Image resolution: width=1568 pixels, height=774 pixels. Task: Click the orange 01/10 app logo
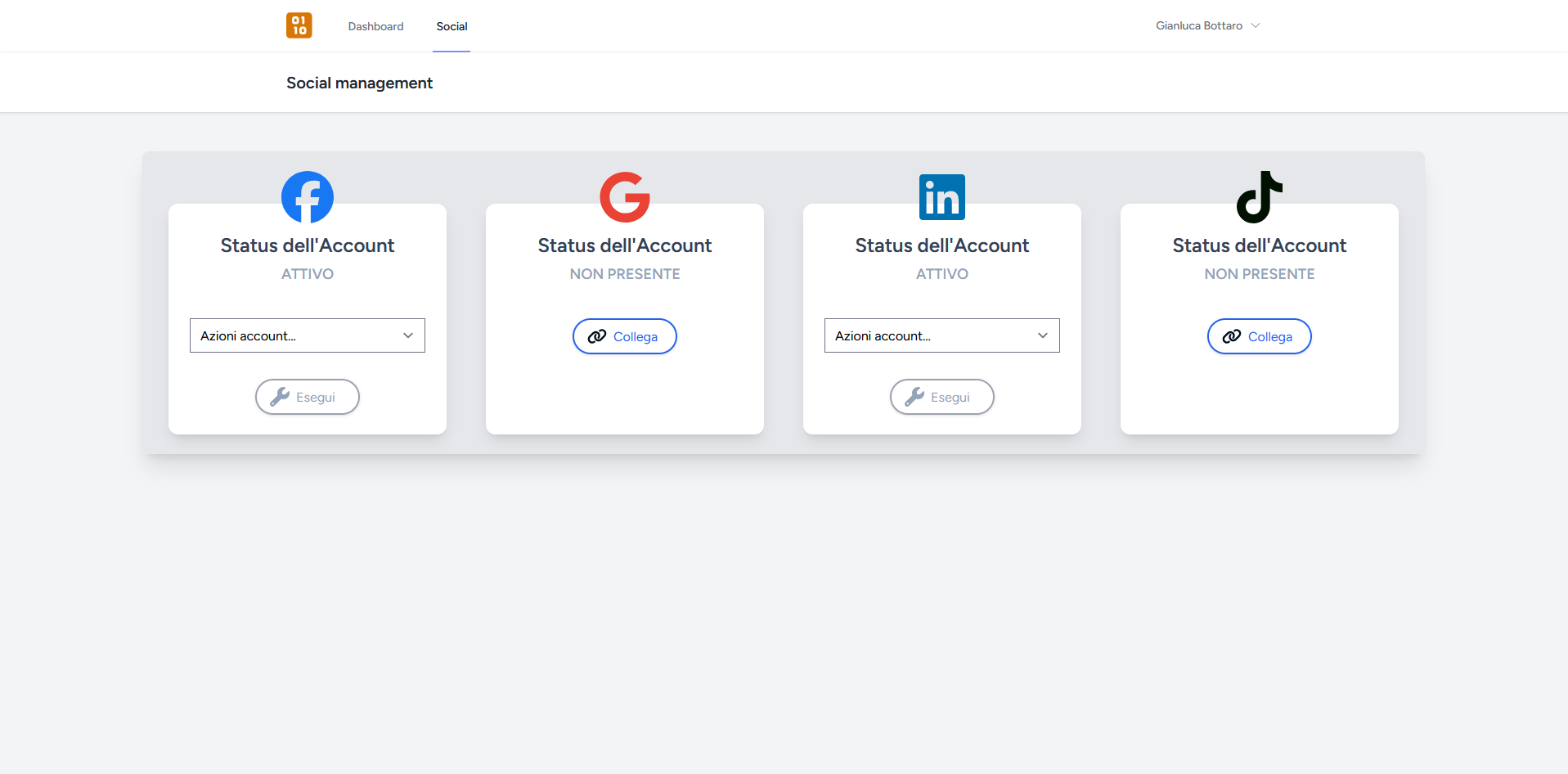coord(299,25)
